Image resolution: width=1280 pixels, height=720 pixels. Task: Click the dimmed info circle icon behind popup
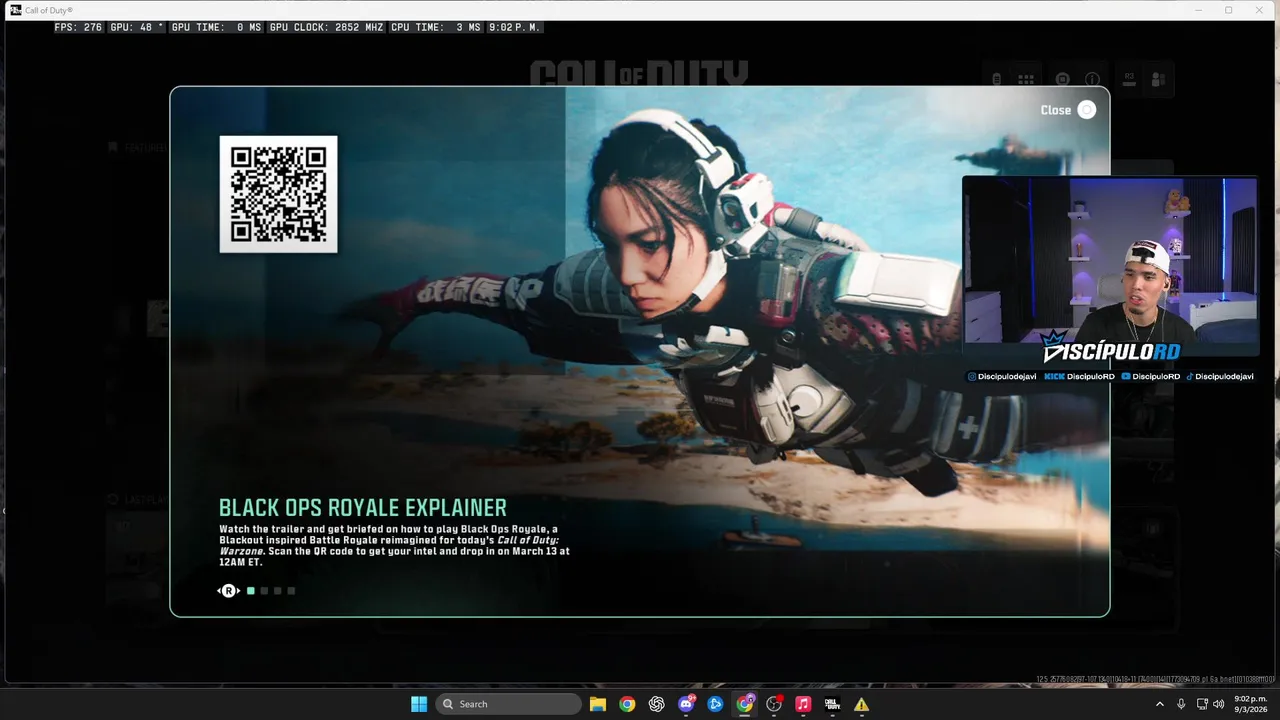[1092, 79]
